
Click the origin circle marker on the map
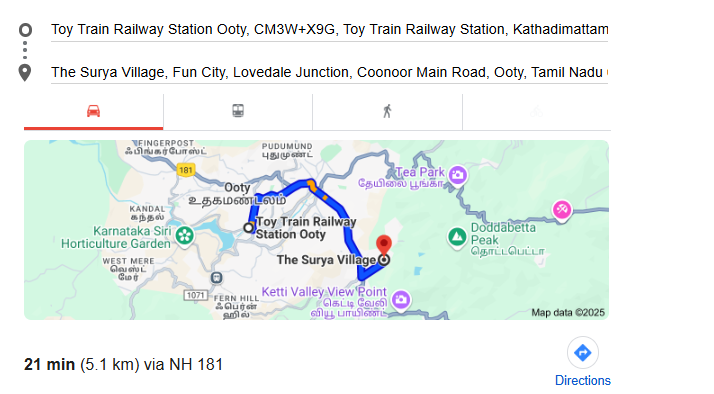point(249,227)
